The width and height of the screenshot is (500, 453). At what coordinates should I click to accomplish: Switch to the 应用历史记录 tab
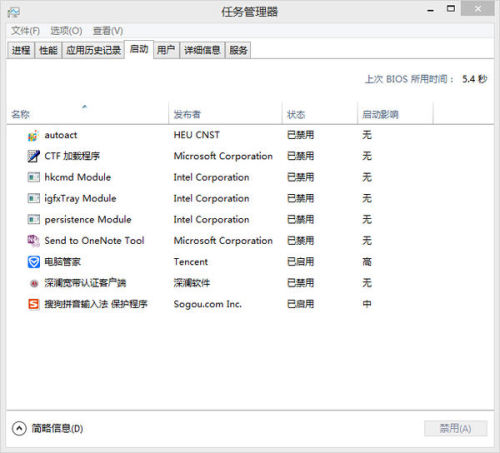[93, 50]
